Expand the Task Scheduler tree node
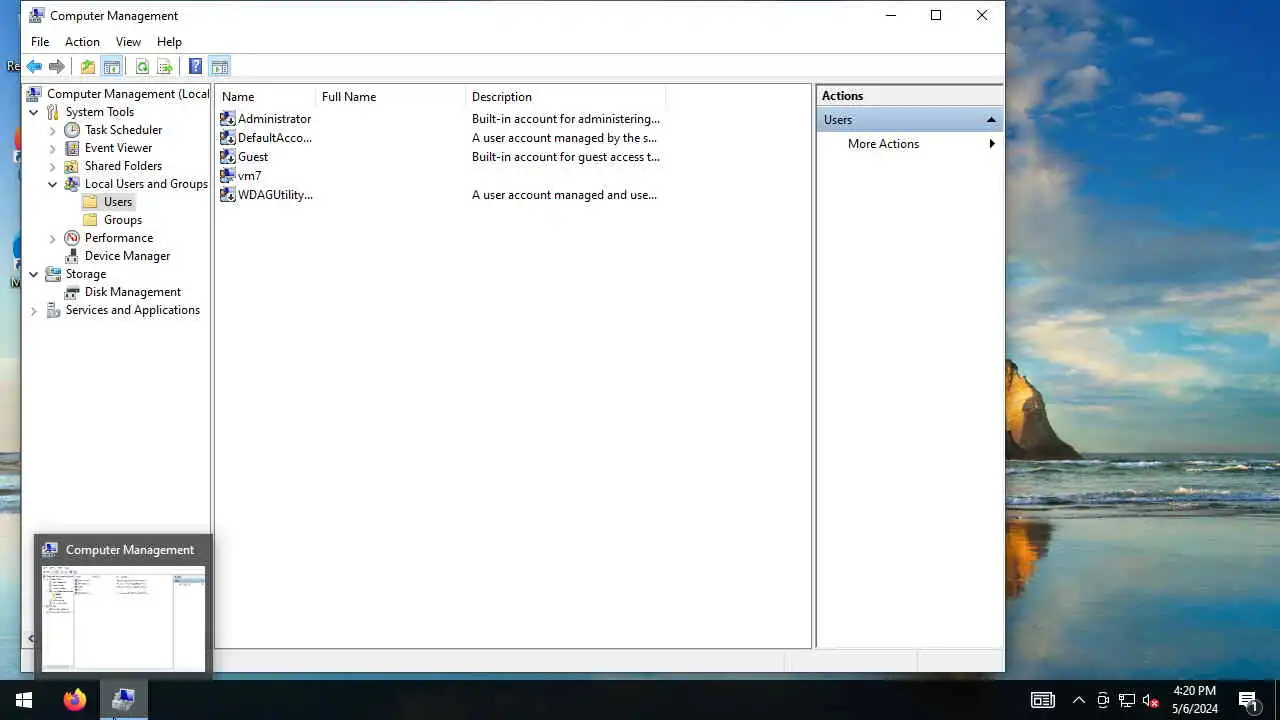1280x720 pixels. tap(53, 130)
